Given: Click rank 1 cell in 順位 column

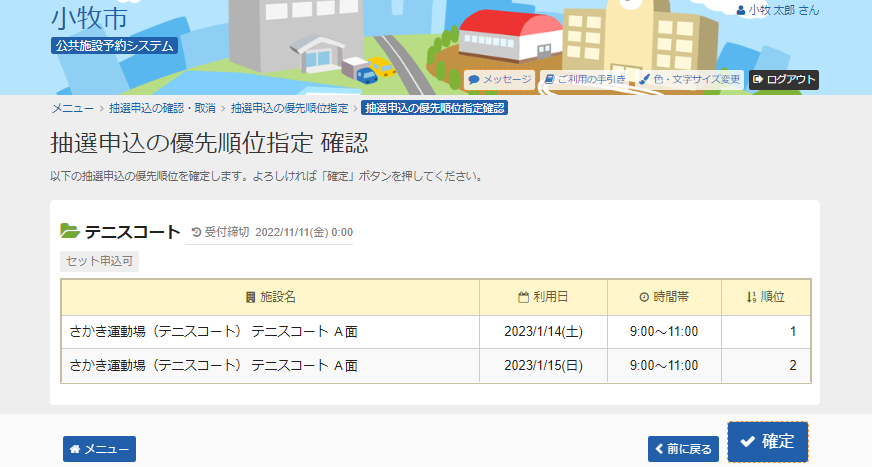Looking at the screenshot, I should 766,332.
